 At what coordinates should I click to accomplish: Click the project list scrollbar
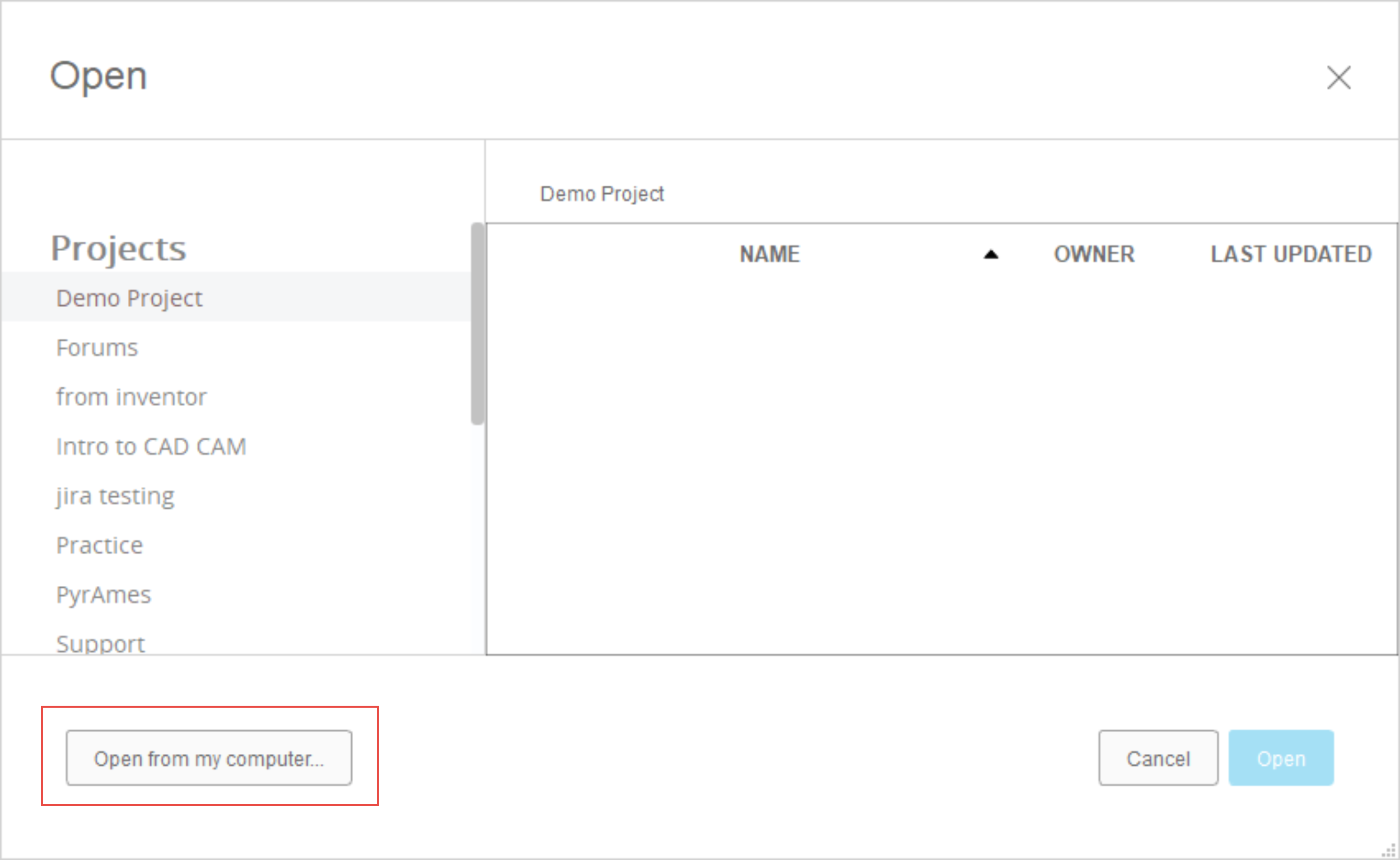point(478,323)
